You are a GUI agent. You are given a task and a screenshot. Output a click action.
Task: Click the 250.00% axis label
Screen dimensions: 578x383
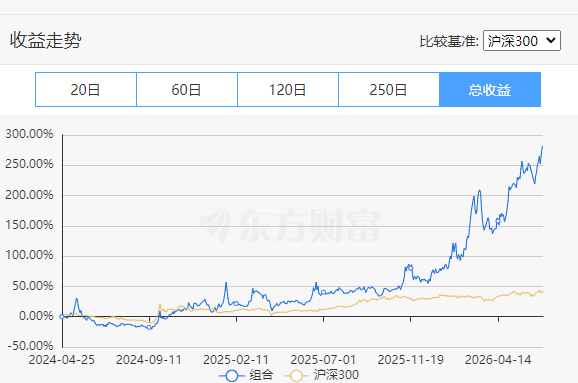tap(29, 164)
